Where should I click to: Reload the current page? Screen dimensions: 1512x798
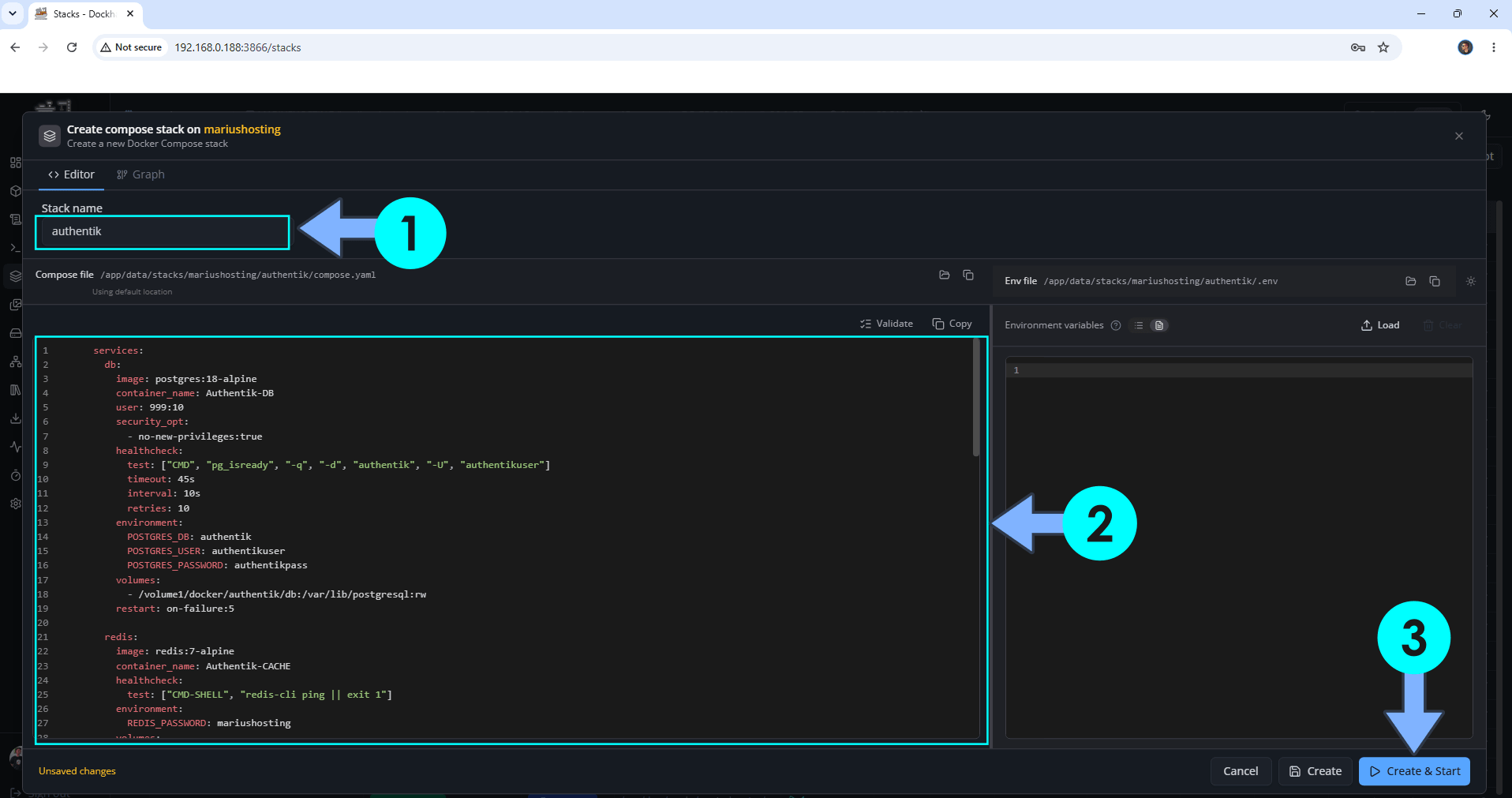[72, 47]
